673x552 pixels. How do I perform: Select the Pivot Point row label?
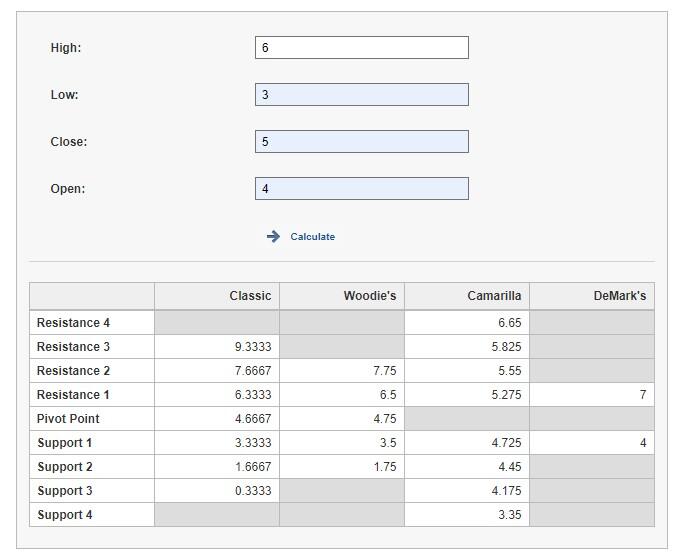[x=68, y=419]
